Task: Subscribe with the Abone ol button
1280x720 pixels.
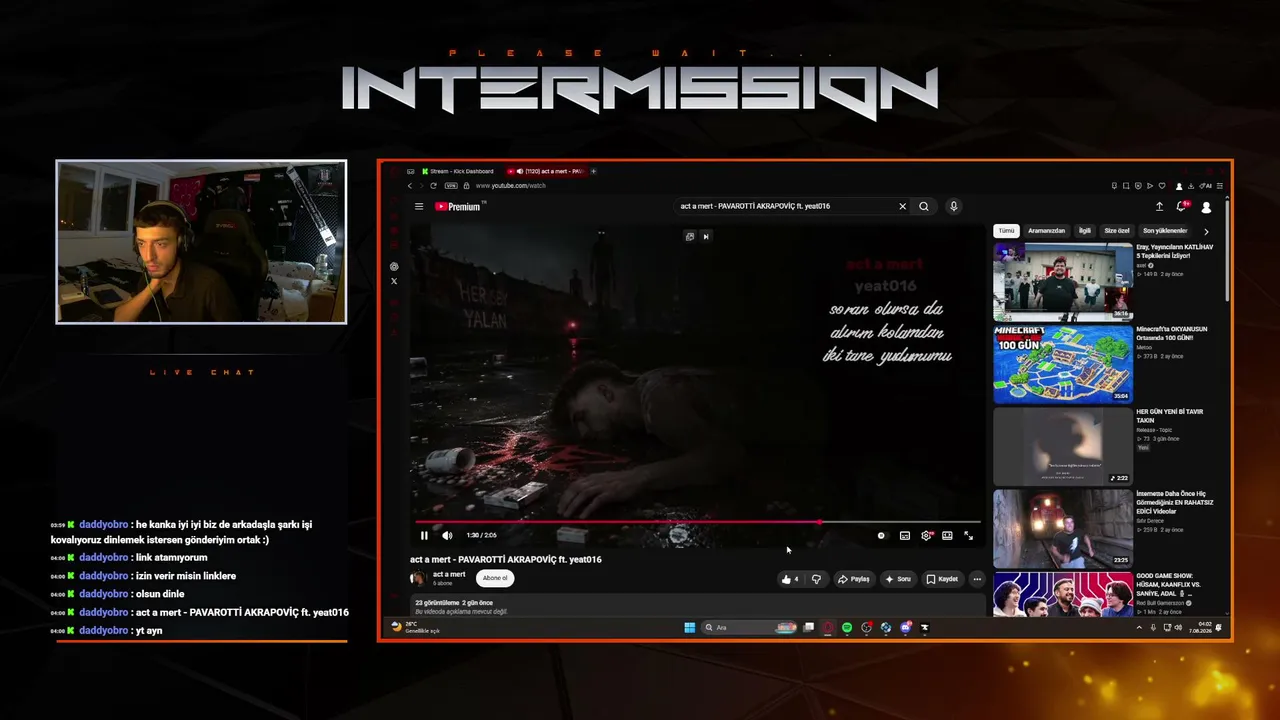Action: (x=495, y=578)
